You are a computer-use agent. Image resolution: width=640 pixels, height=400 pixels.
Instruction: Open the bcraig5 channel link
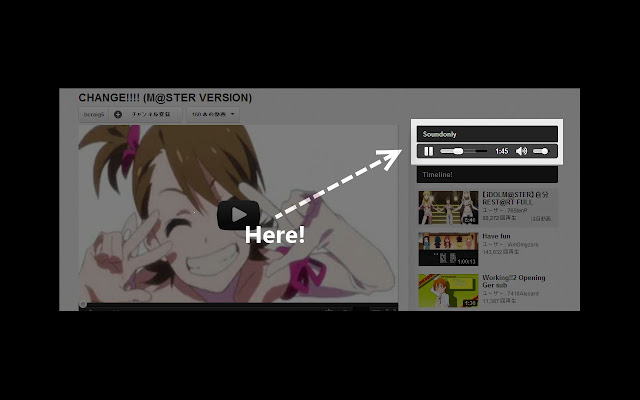(94, 115)
